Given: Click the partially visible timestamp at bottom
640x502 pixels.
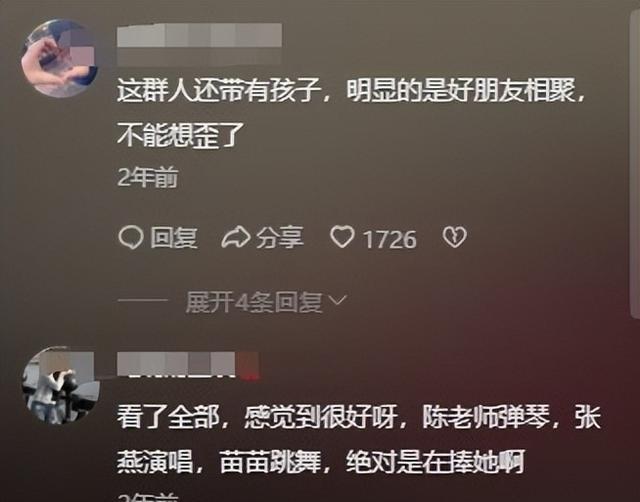Looking at the screenshot, I should pyautogui.click(x=148, y=497).
